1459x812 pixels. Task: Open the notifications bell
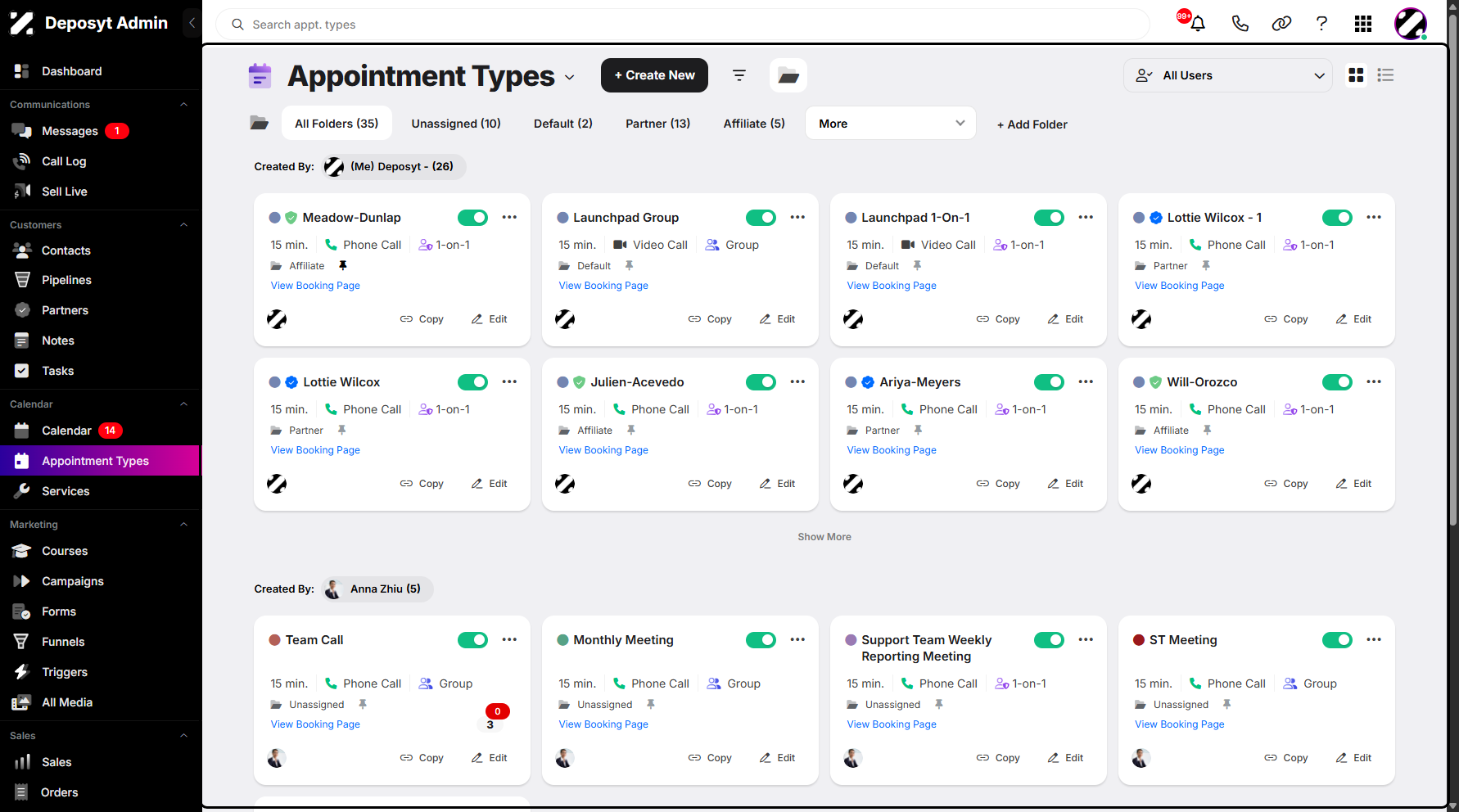tap(1198, 24)
